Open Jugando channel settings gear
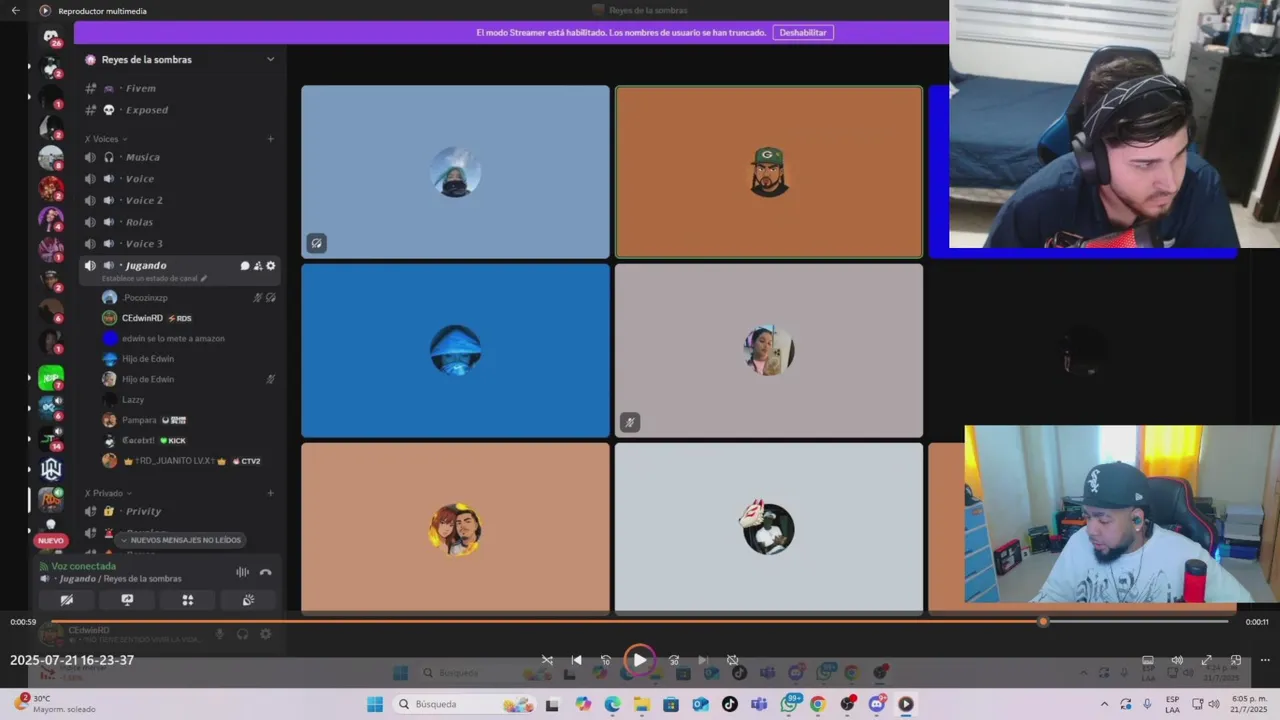The width and height of the screenshot is (1280, 720). [271, 266]
